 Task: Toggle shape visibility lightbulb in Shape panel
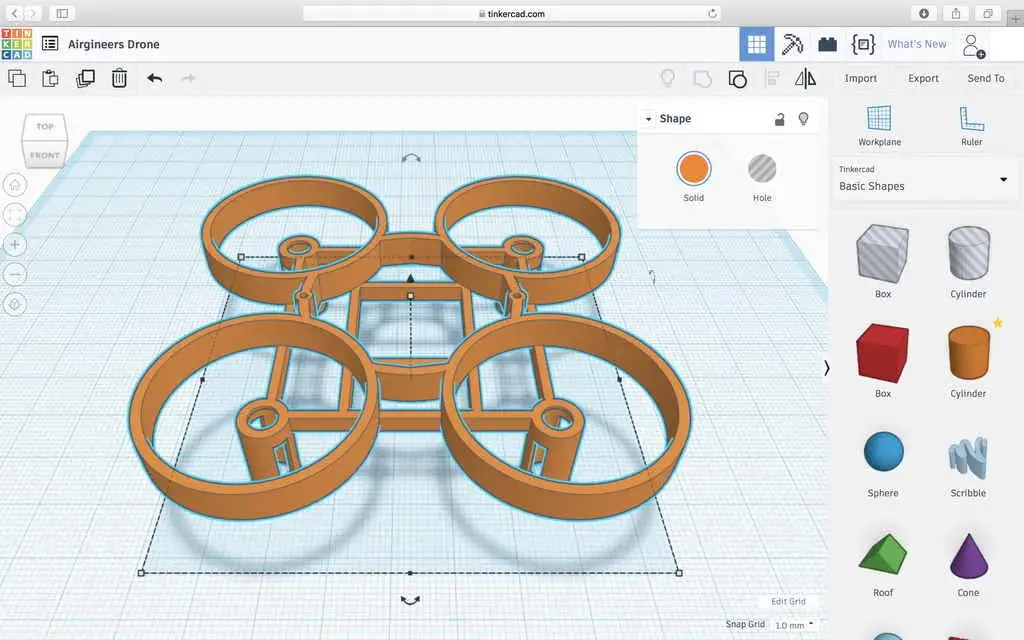(x=803, y=119)
